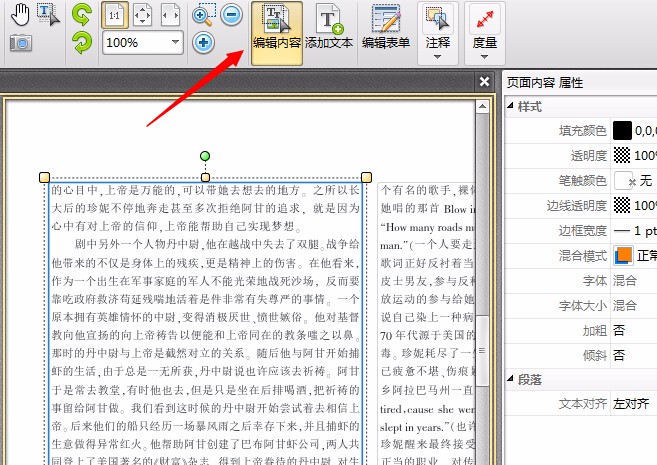657x465 pixels.
Task: Click the 笔触颜色 stroke color swatch
Action: coord(623,180)
